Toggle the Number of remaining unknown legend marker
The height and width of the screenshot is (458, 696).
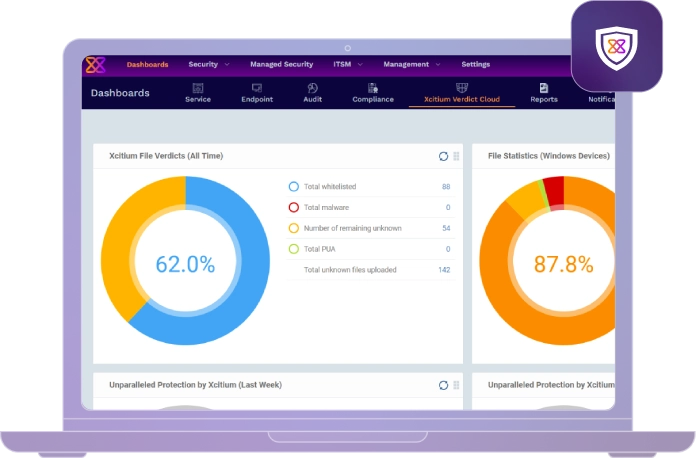pos(293,228)
